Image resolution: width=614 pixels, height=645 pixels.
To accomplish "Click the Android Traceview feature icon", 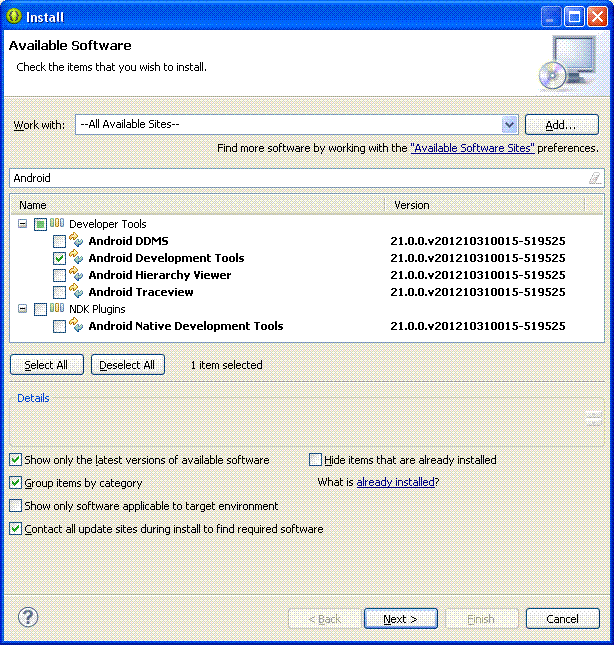I will (x=76, y=291).
